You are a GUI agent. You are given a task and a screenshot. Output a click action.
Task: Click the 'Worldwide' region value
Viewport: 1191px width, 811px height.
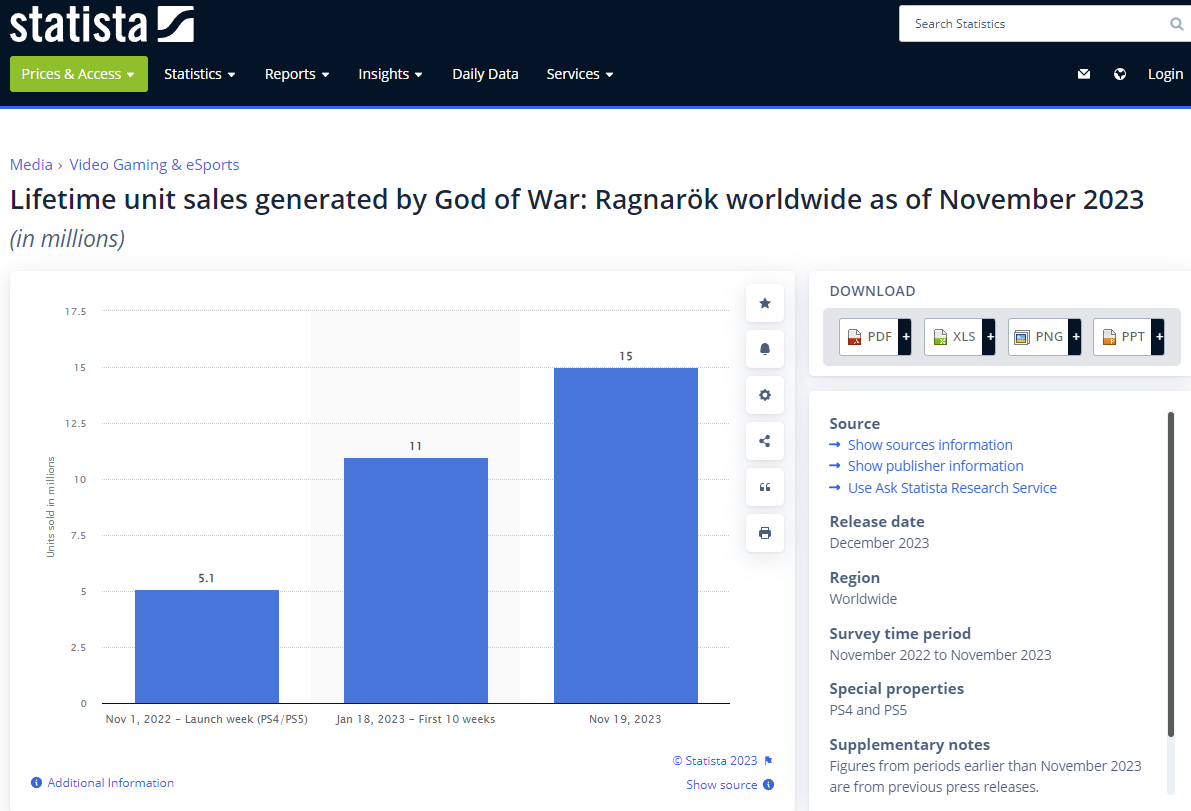pyautogui.click(x=863, y=599)
